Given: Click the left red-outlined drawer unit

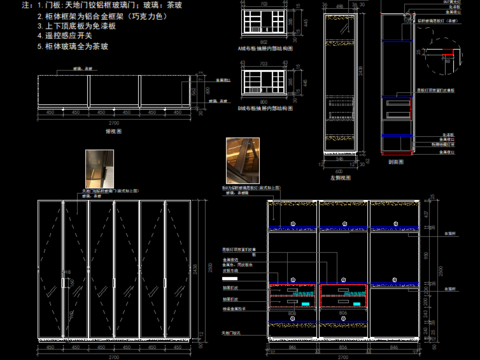Looking at the screenshot, I should (x=292, y=296).
